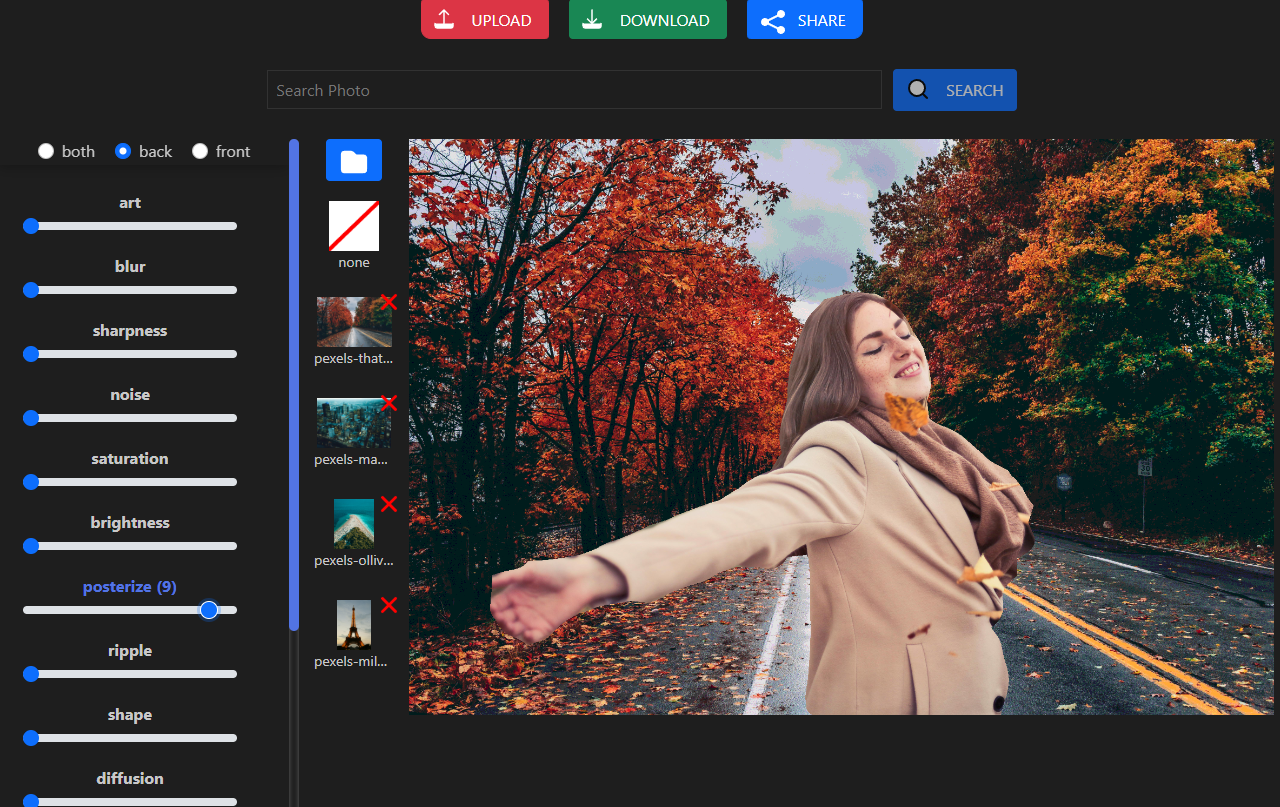Screen dimensions: 1280x807
Task: Click the shape slider track
Action: [130, 738]
